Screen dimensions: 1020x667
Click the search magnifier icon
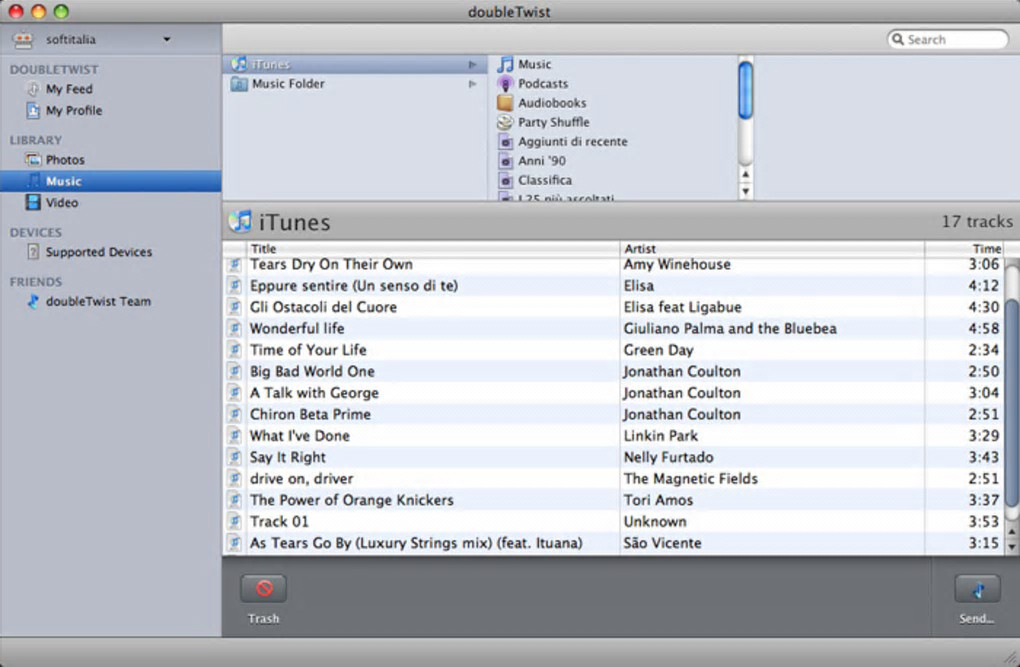[898, 39]
